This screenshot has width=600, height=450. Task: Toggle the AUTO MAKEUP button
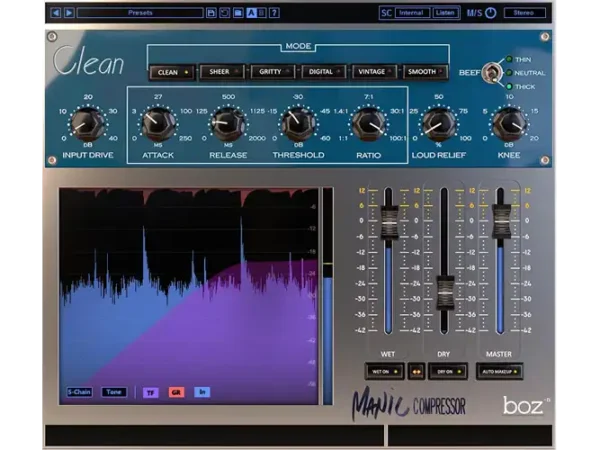499,371
